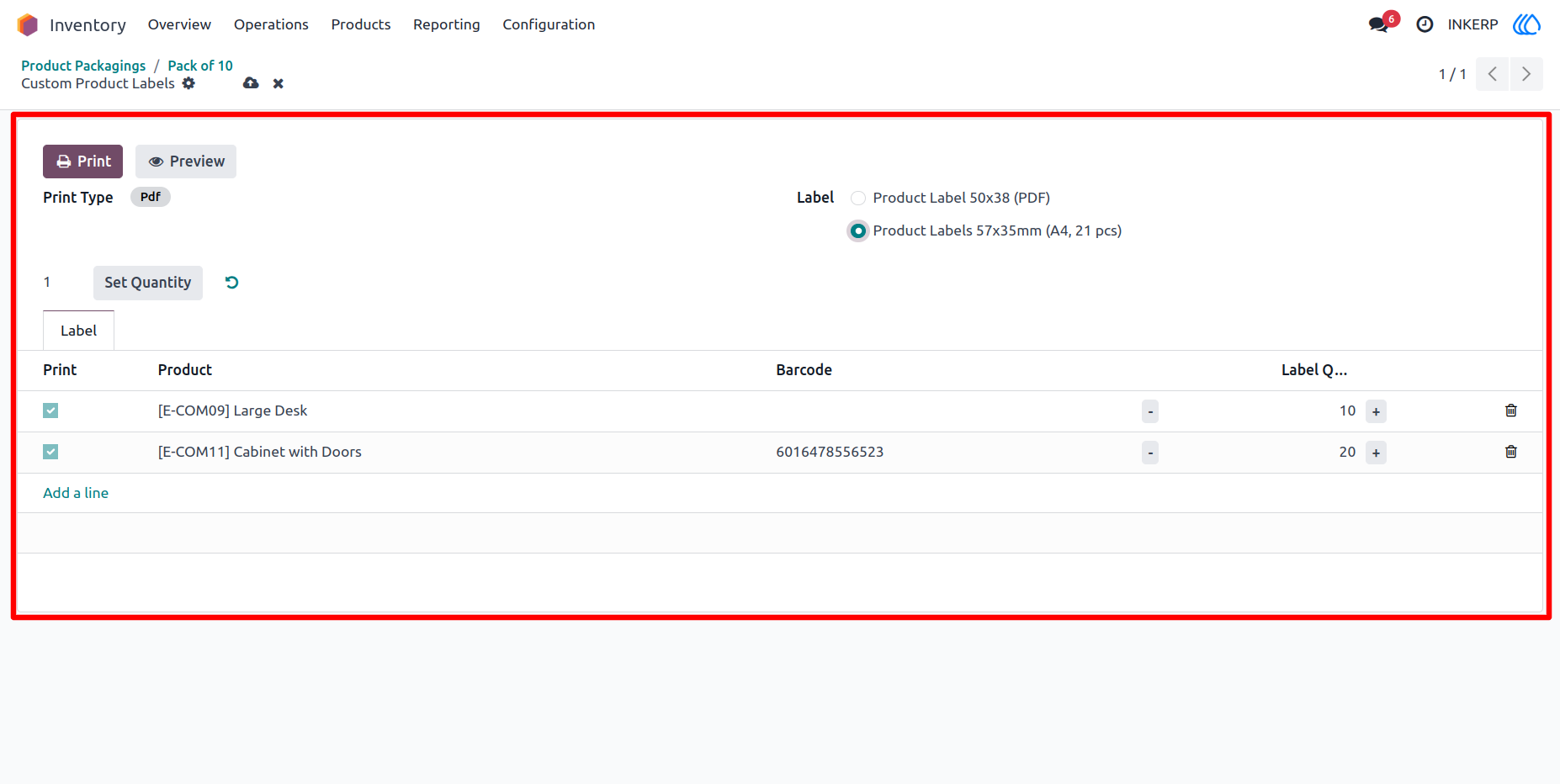The image size is (1560, 784).
Task: Open the Products menu
Action: 361,24
